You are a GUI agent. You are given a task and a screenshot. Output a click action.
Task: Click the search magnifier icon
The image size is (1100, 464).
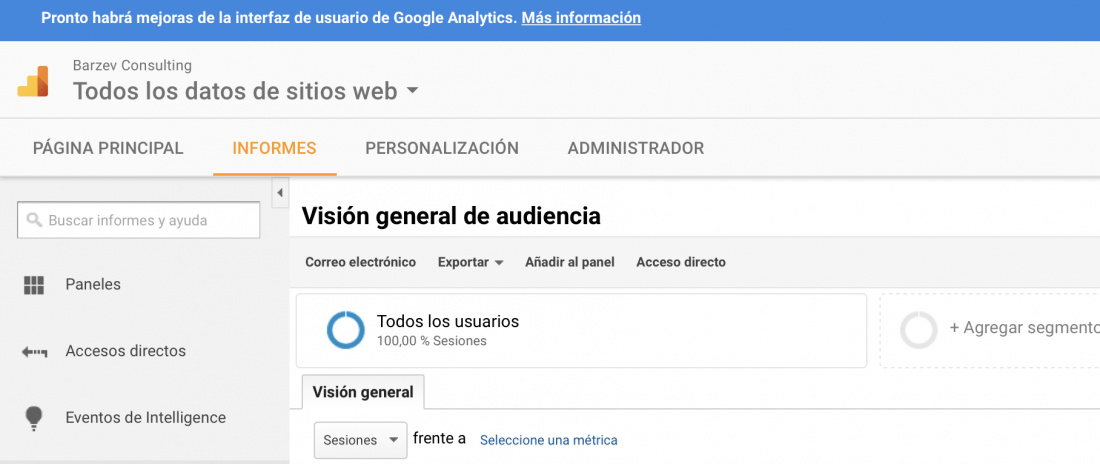(34, 220)
